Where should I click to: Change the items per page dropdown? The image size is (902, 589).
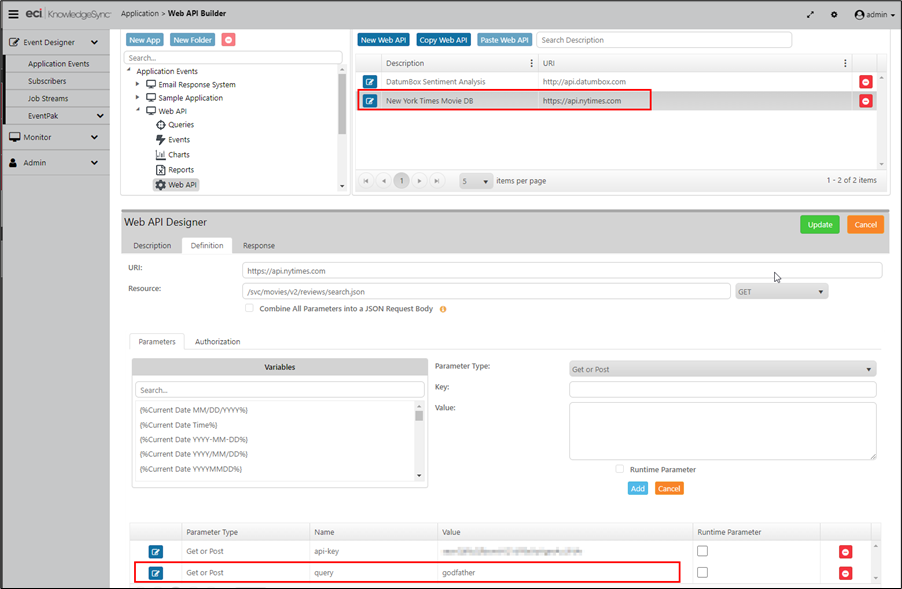pyautogui.click(x=476, y=181)
